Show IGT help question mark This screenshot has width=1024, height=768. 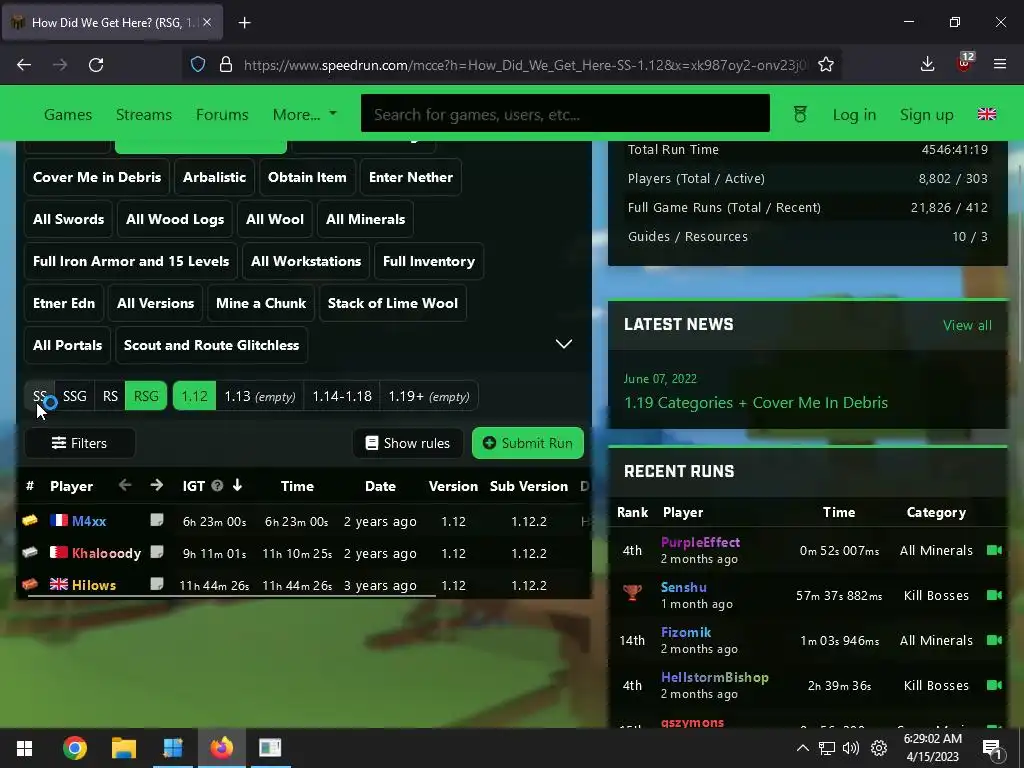[x=217, y=486]
